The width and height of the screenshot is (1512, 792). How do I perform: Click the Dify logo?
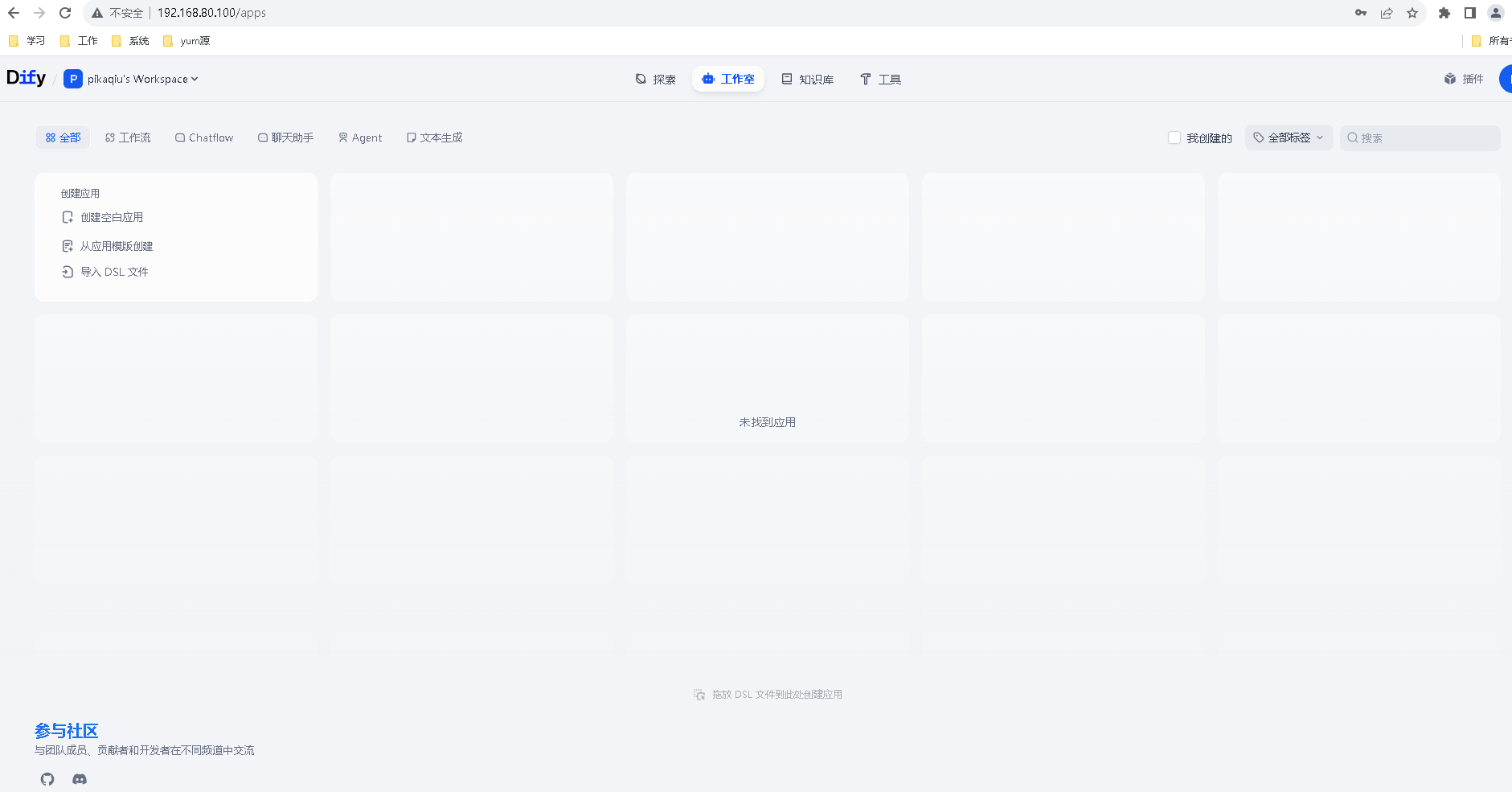point(26,78)
